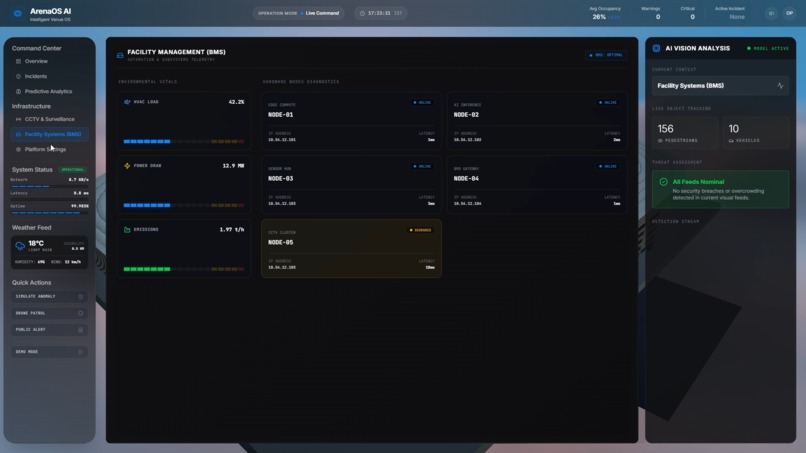Select Facility Systems (BMS) in sidebar

[49, 134]
